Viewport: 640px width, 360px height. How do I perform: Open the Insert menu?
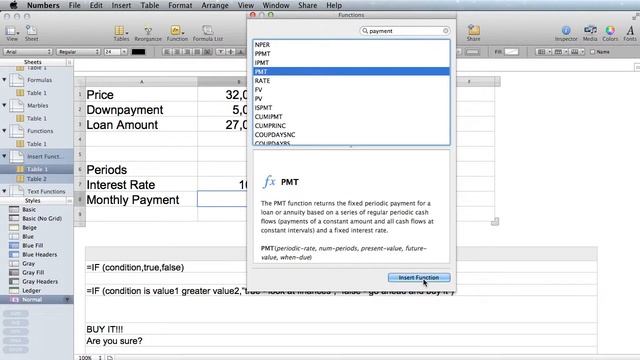tap(121, 5)
